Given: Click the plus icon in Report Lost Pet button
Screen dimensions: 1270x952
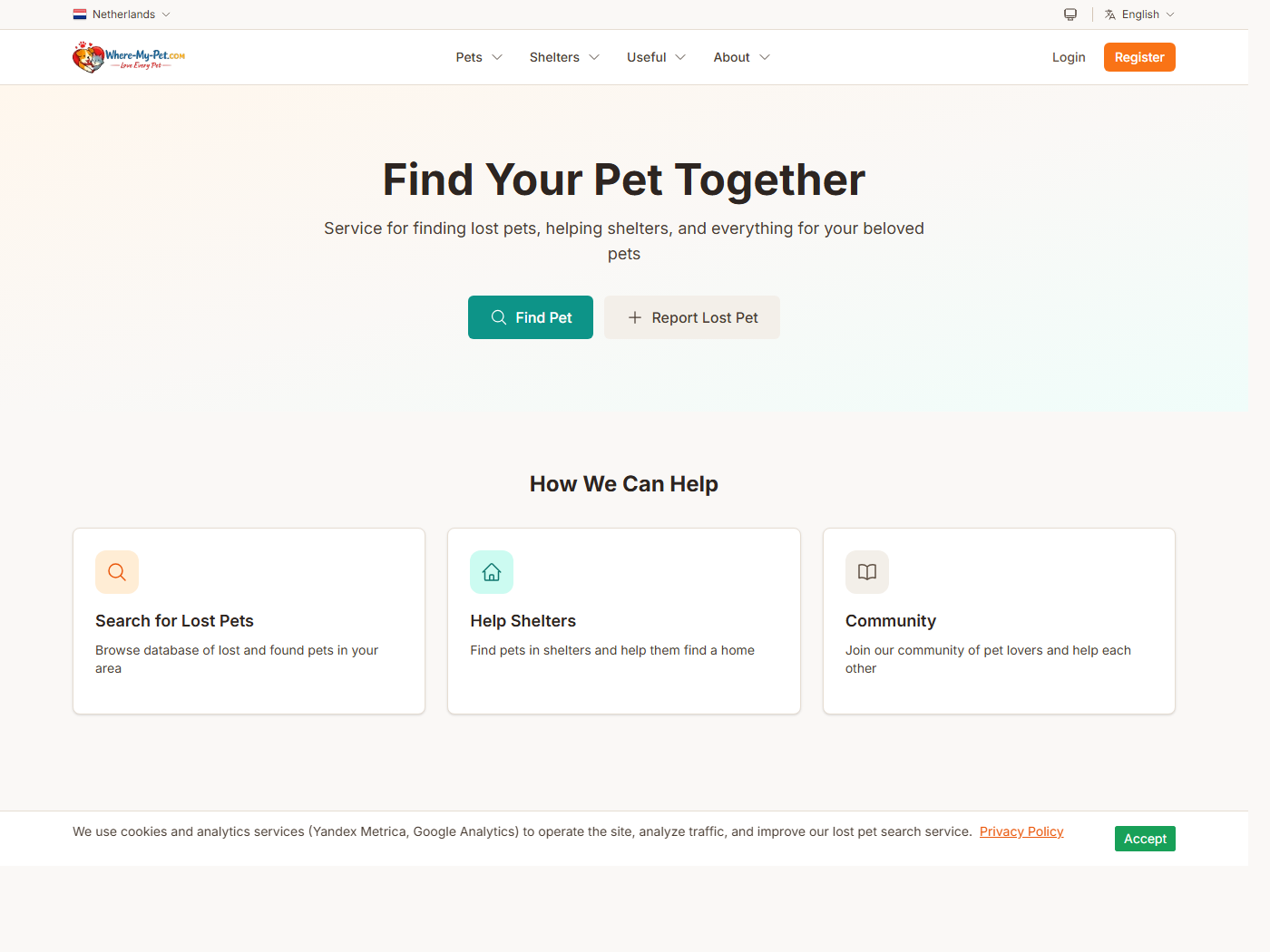Looking at the screenshot, I should click(x=633, y=317).
